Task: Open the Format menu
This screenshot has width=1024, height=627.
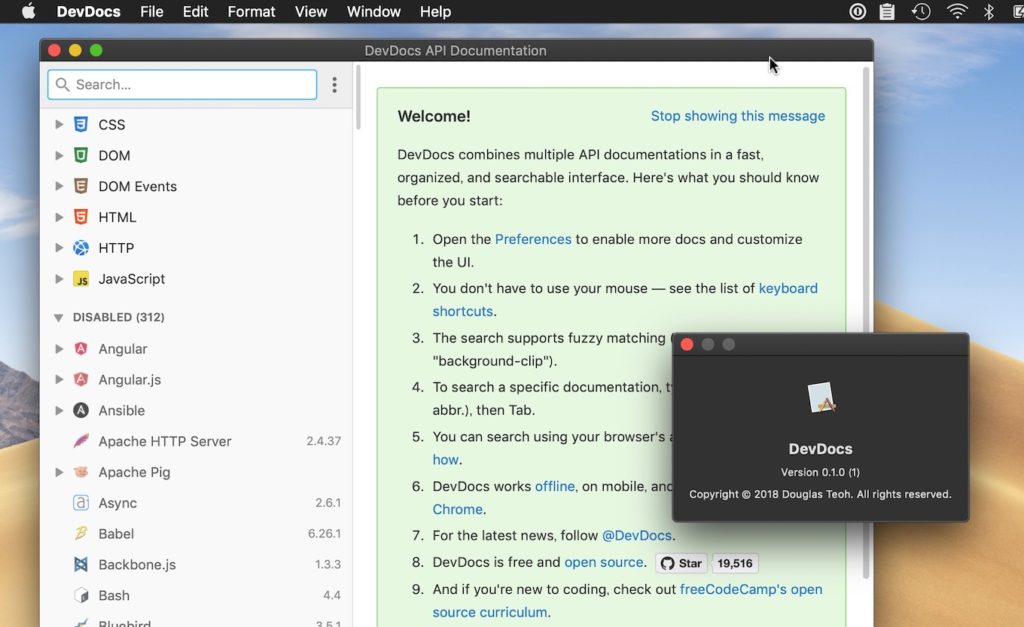Action: (251, 11)
